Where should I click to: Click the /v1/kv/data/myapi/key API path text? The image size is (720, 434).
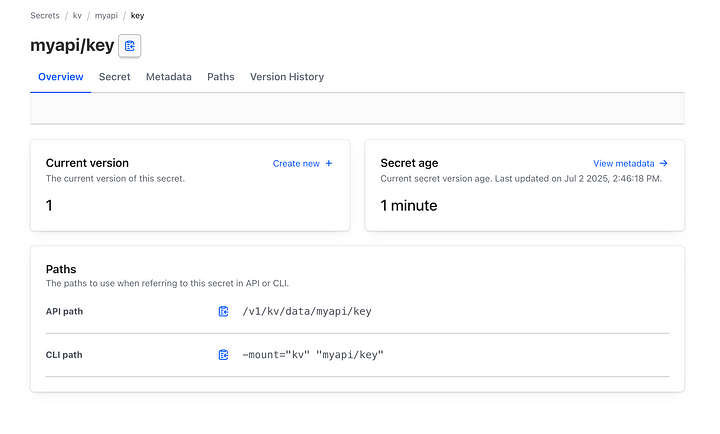[307, 311]
